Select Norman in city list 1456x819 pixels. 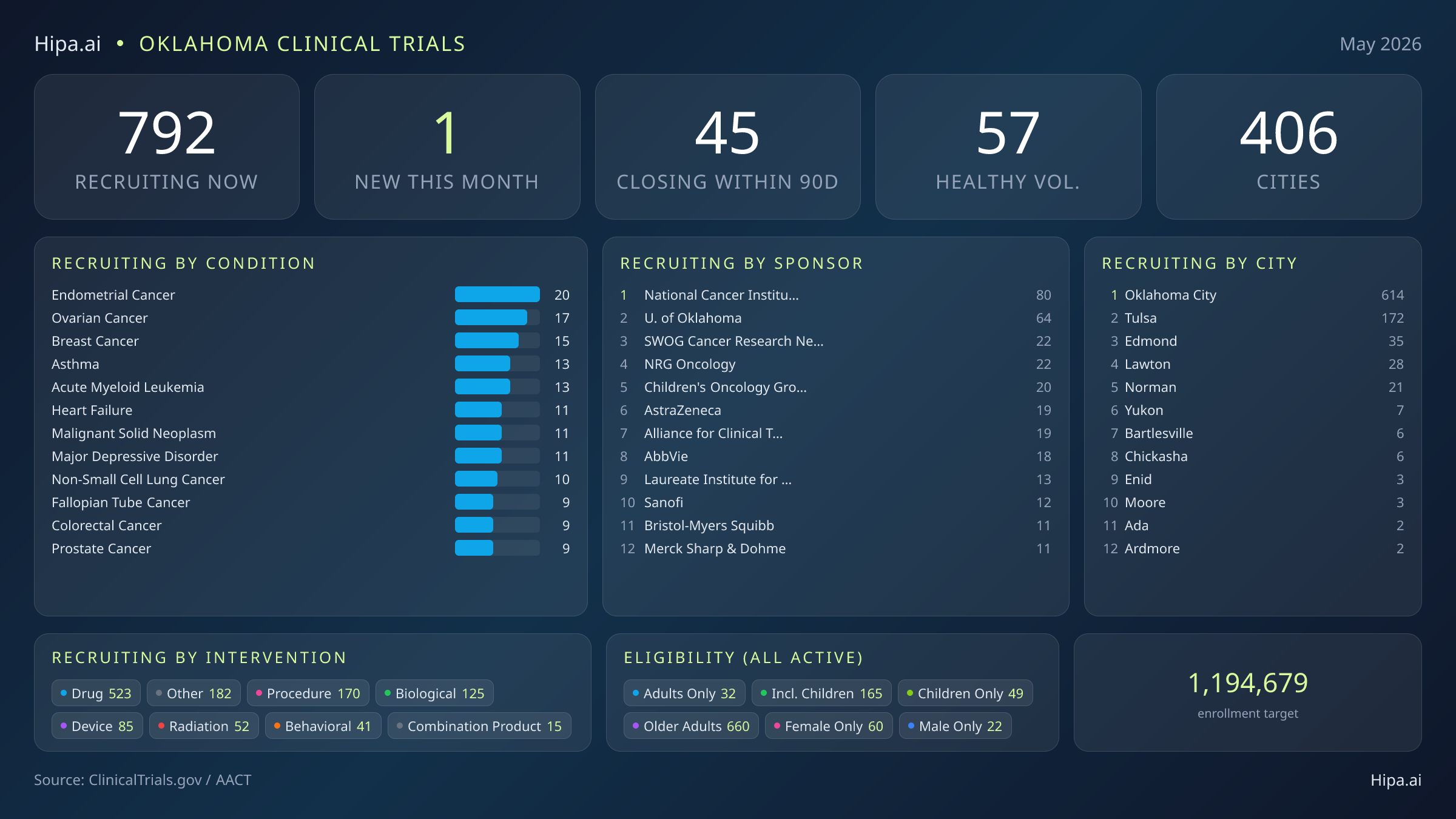click(x=1253, y=387)
